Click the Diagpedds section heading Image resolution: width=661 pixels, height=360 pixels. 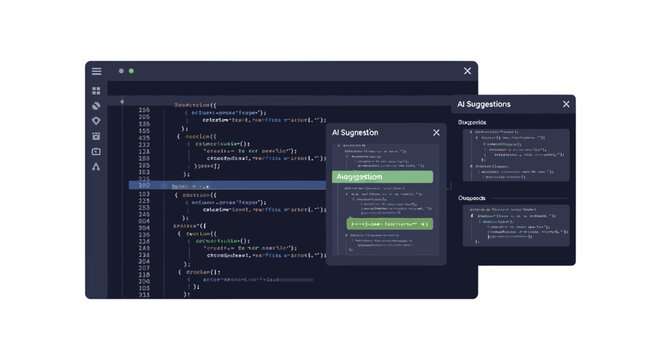472,122
